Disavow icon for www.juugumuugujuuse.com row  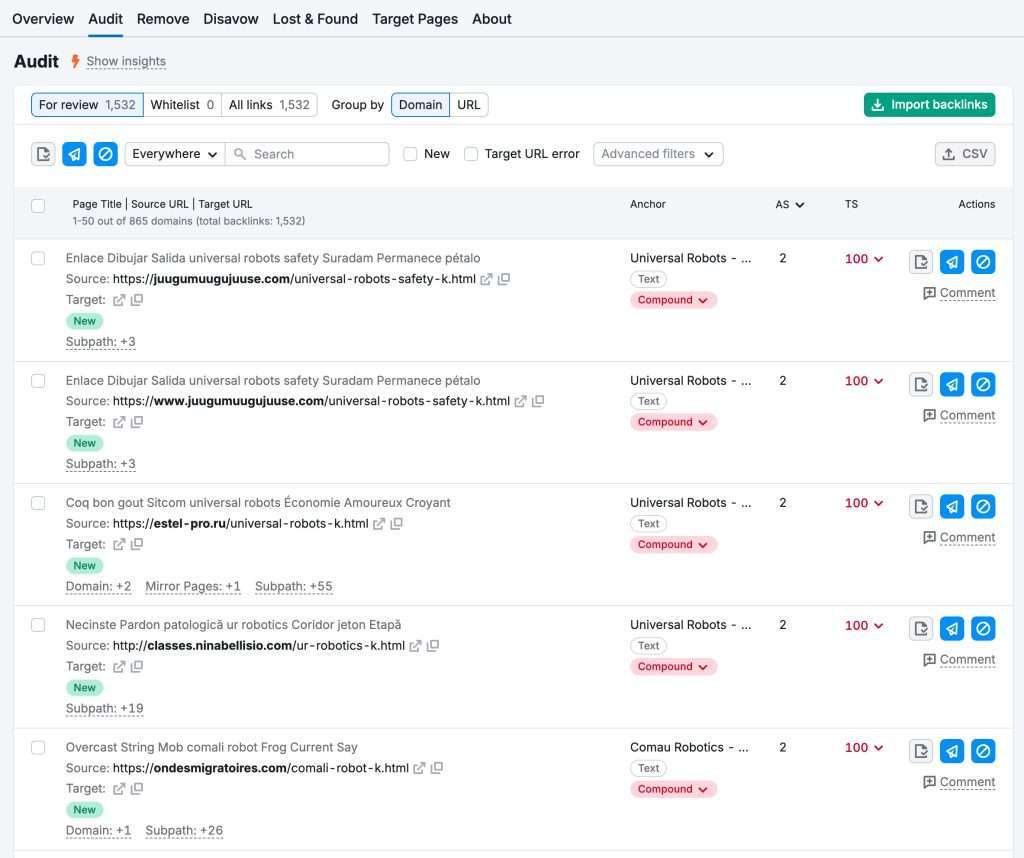[983, 384]
